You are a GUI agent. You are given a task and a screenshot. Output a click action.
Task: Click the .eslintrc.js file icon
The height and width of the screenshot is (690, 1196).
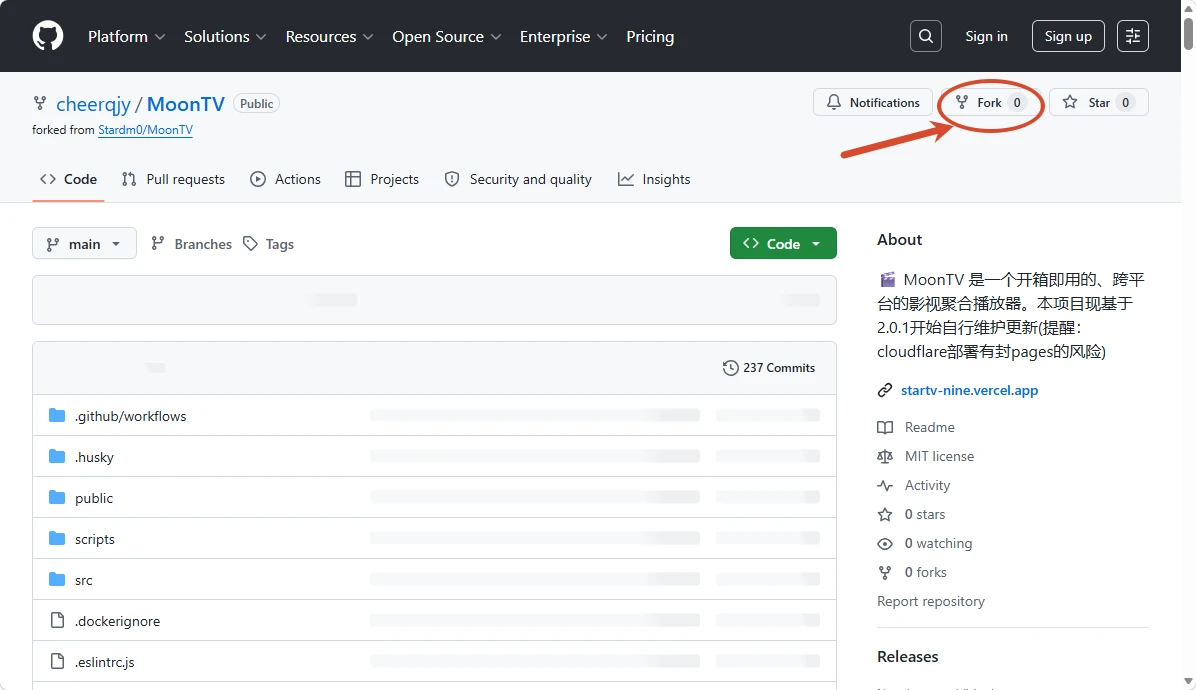[x=57, y=661]
